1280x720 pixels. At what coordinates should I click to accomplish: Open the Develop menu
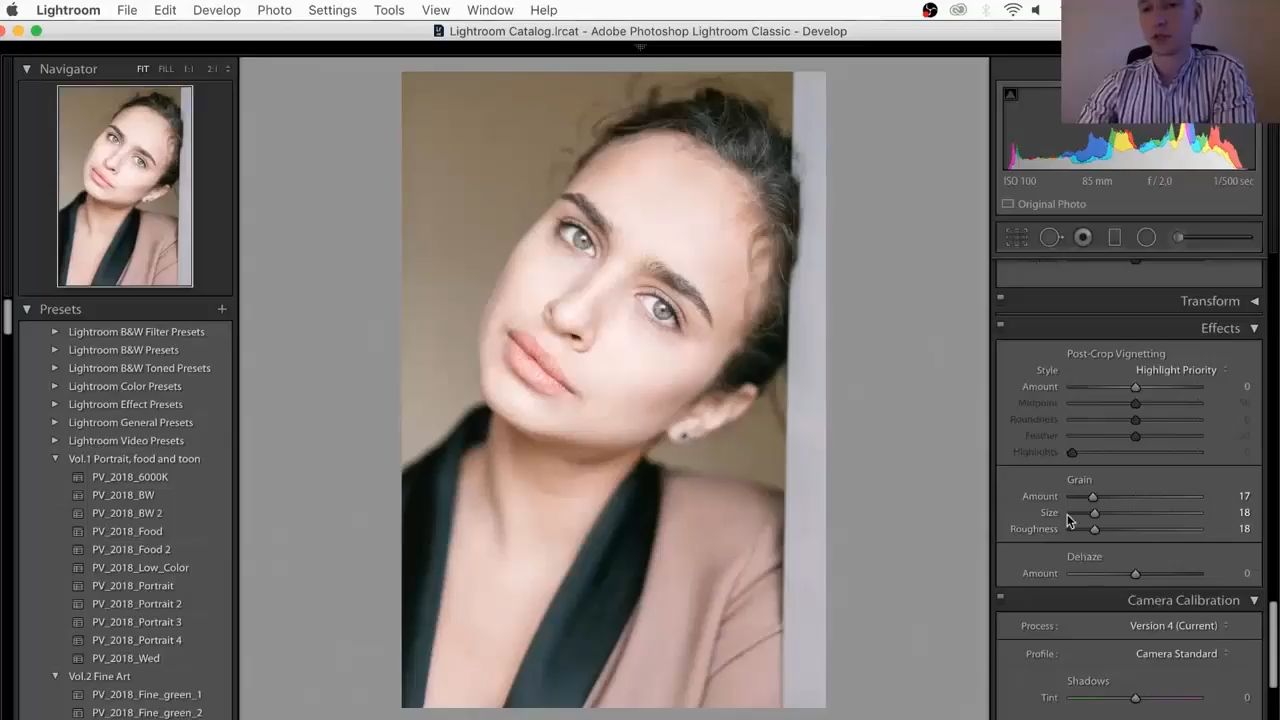[x=216, y=10]
